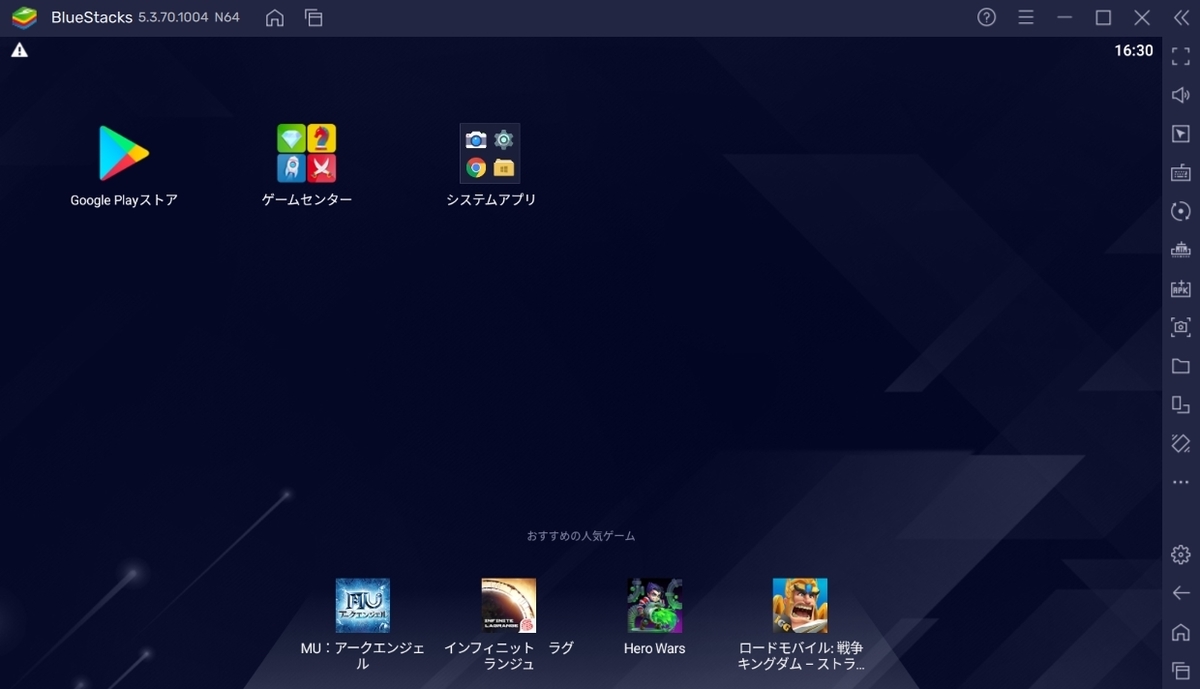This screenshot has width=1200, height=689.
Task: Minimize the BlueStacks window
Action: 1065,17
